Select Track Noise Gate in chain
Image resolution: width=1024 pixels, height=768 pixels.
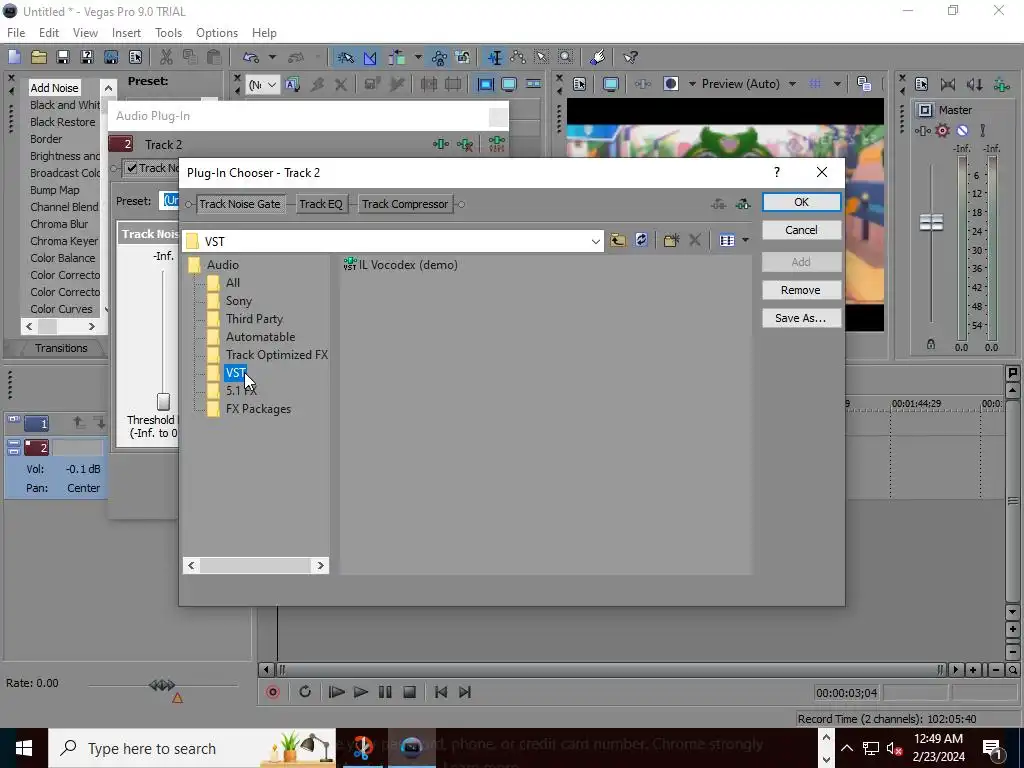(240, 204)
